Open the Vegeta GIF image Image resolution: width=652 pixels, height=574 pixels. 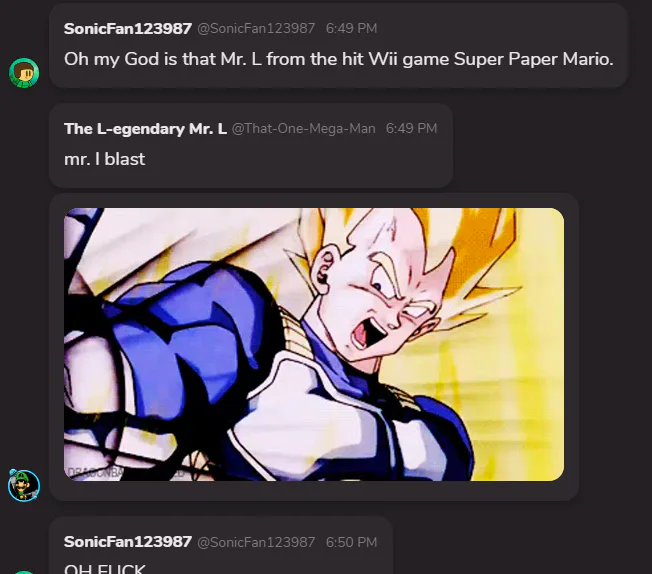pyautogui.click(x=314, y=344)
